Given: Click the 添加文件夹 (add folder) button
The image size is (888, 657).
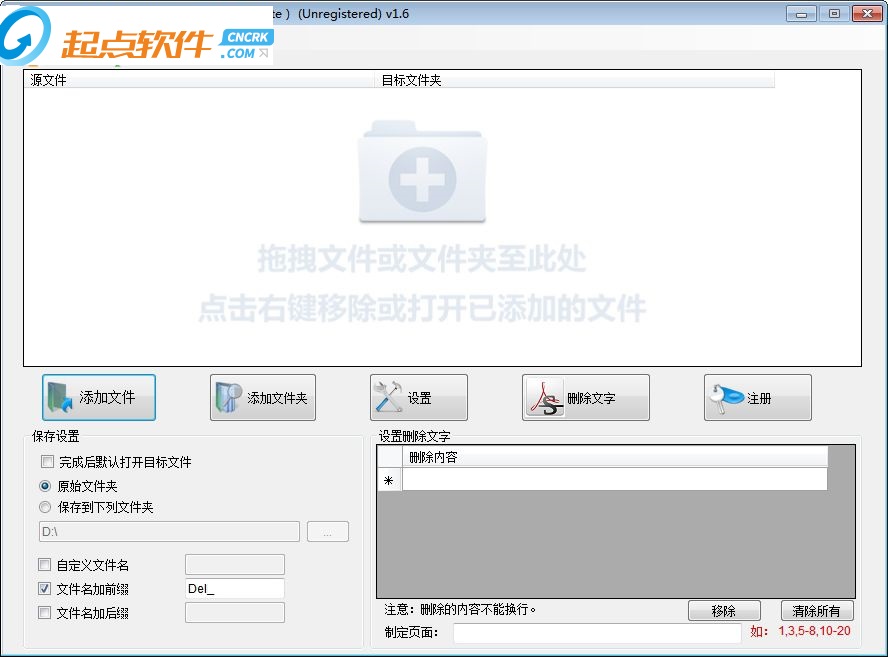Looking at the screenshot, I should 263,398.
